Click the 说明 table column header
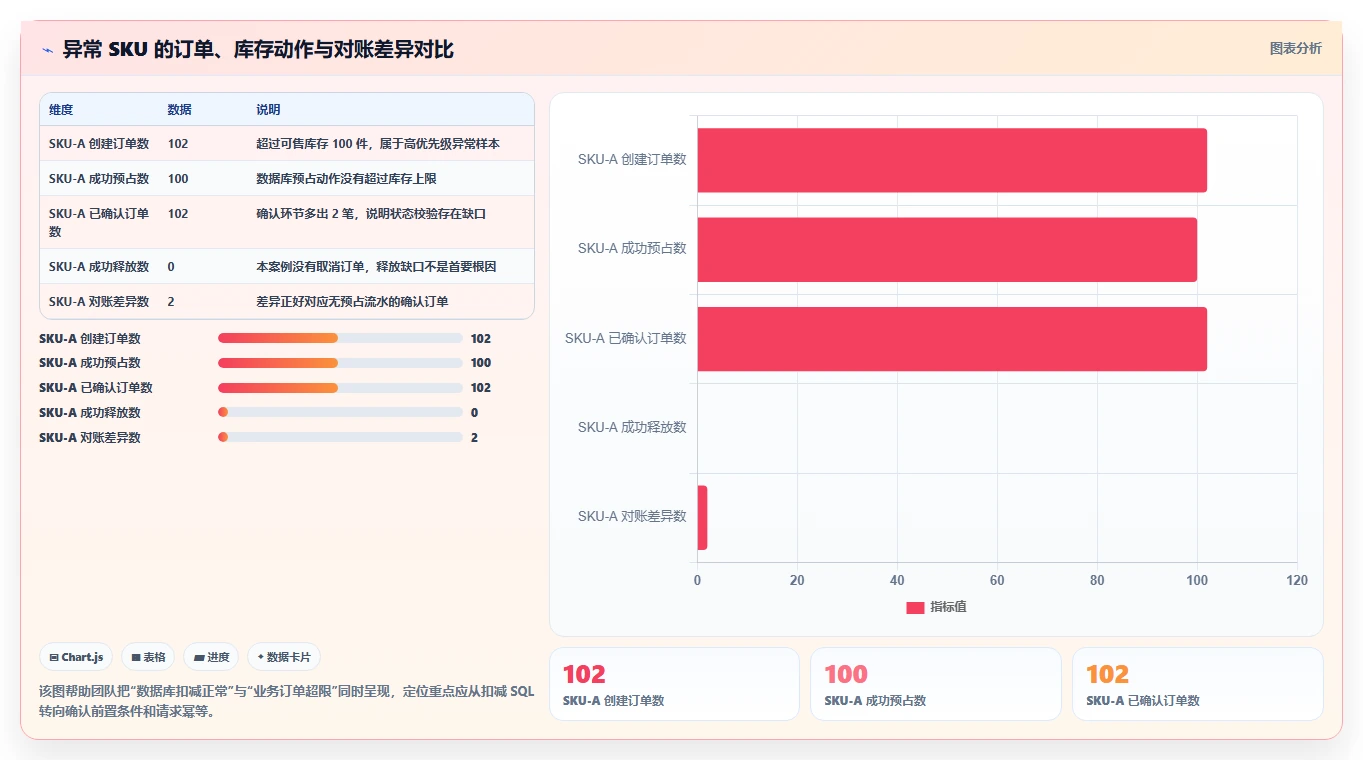This screenshot has width=1363, height=760. click(268, 110)
